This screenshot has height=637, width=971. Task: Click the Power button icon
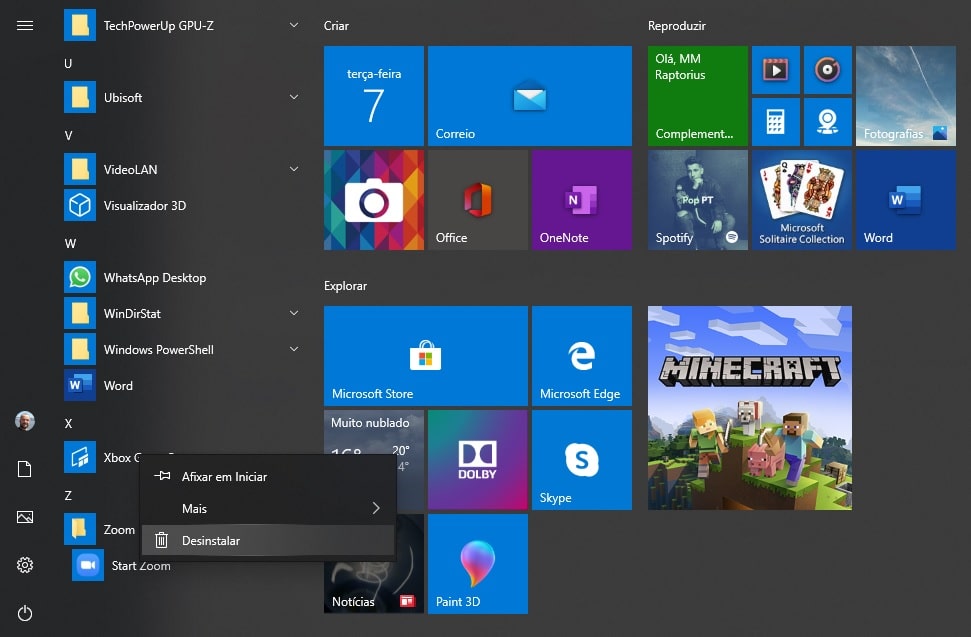(25, 613)
